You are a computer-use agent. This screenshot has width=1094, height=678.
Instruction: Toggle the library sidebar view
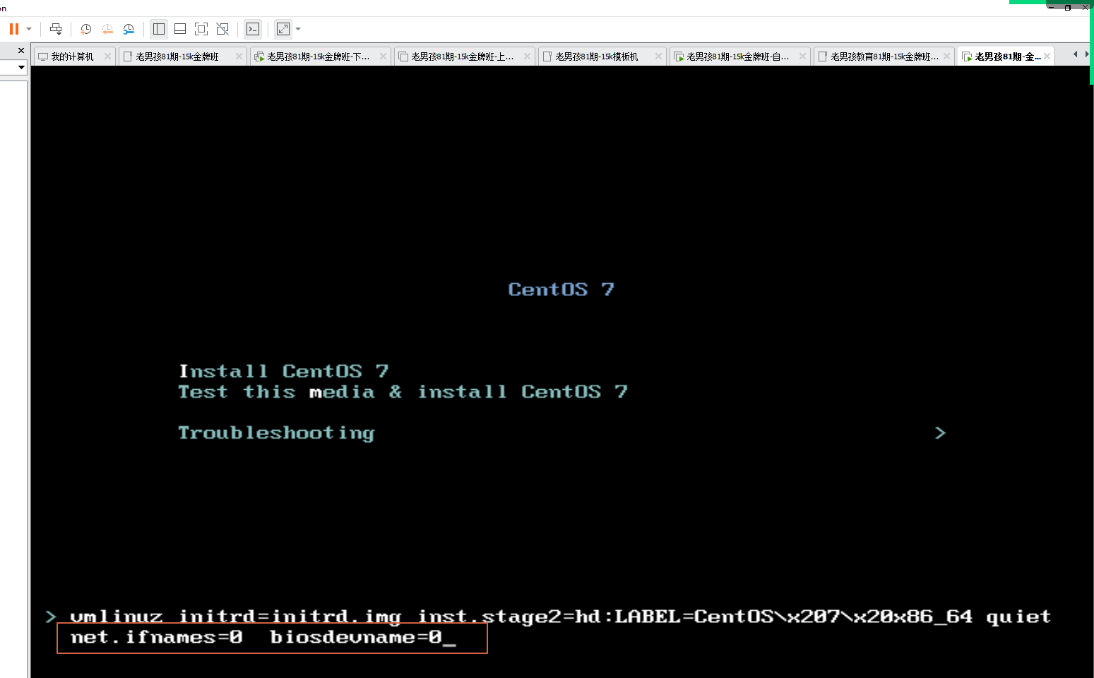coord(159,29)
